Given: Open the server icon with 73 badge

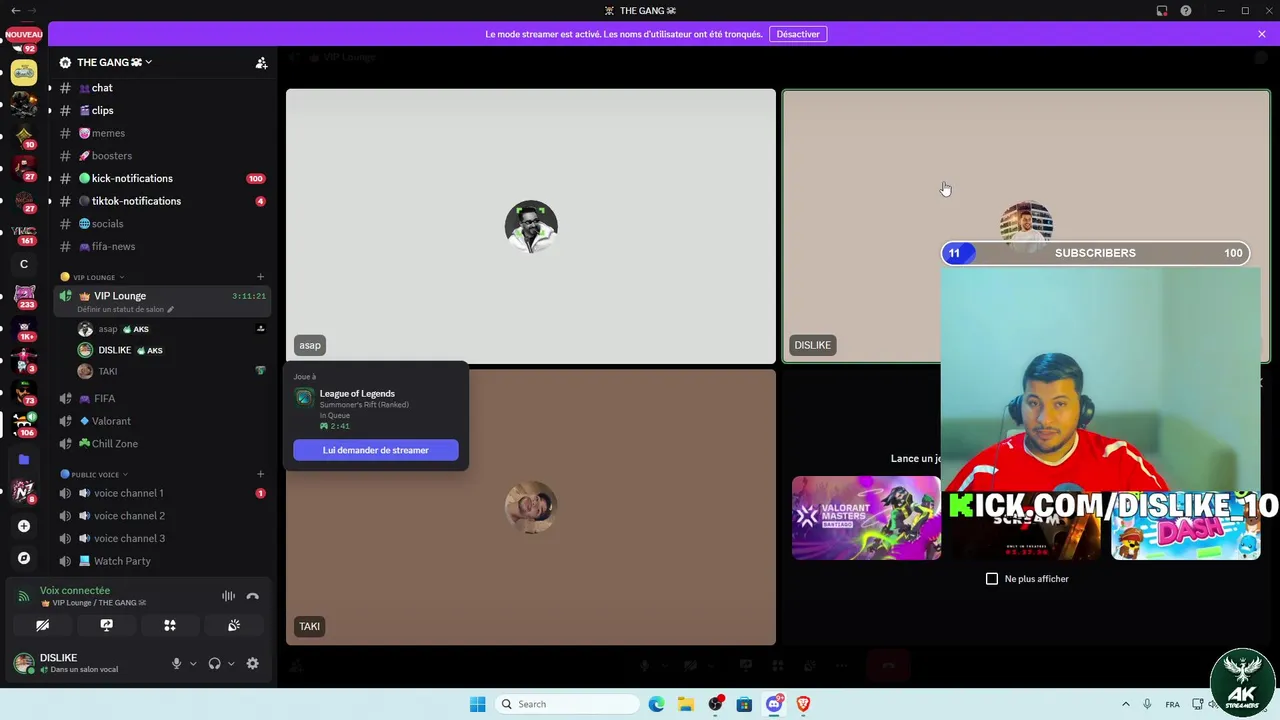Looking at the screenshot, I should [x=24, y=392].
